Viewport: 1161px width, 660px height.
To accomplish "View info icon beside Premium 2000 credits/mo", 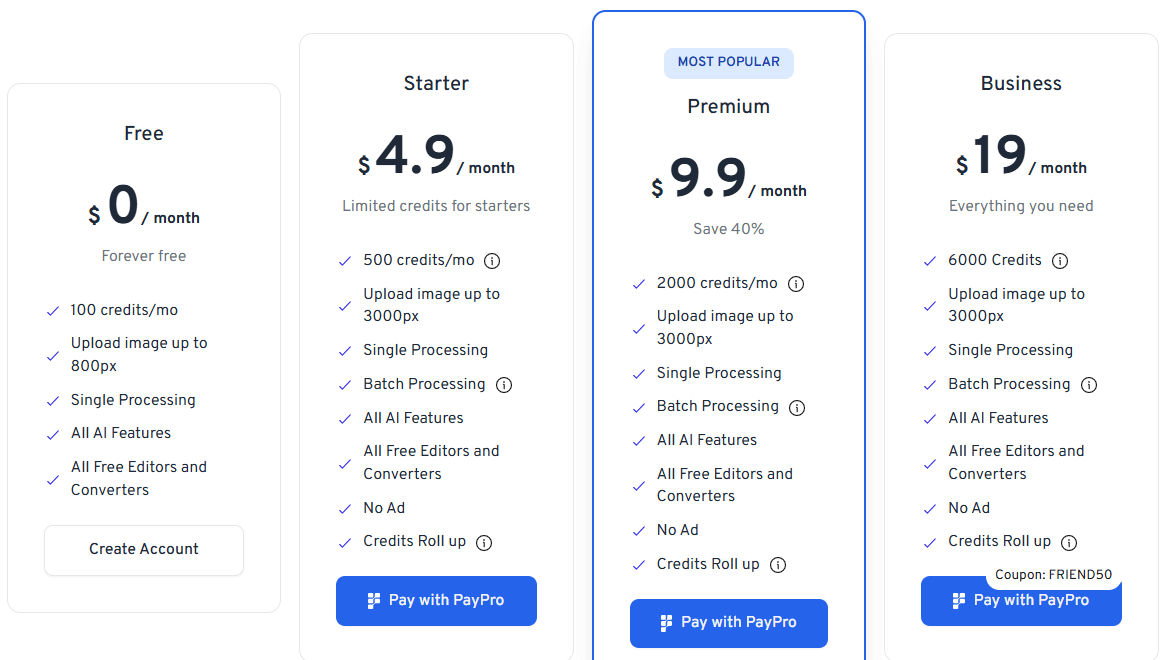I will pos(795,283).
